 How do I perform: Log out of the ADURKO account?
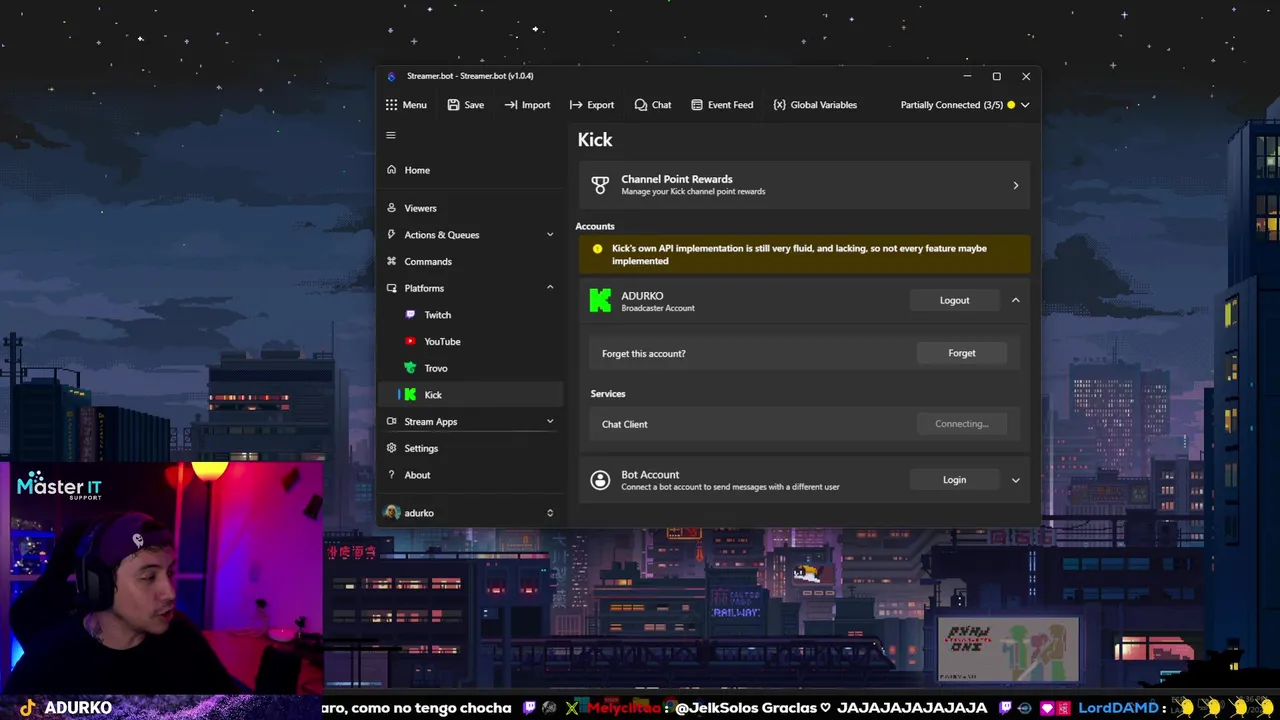[954, 300]
